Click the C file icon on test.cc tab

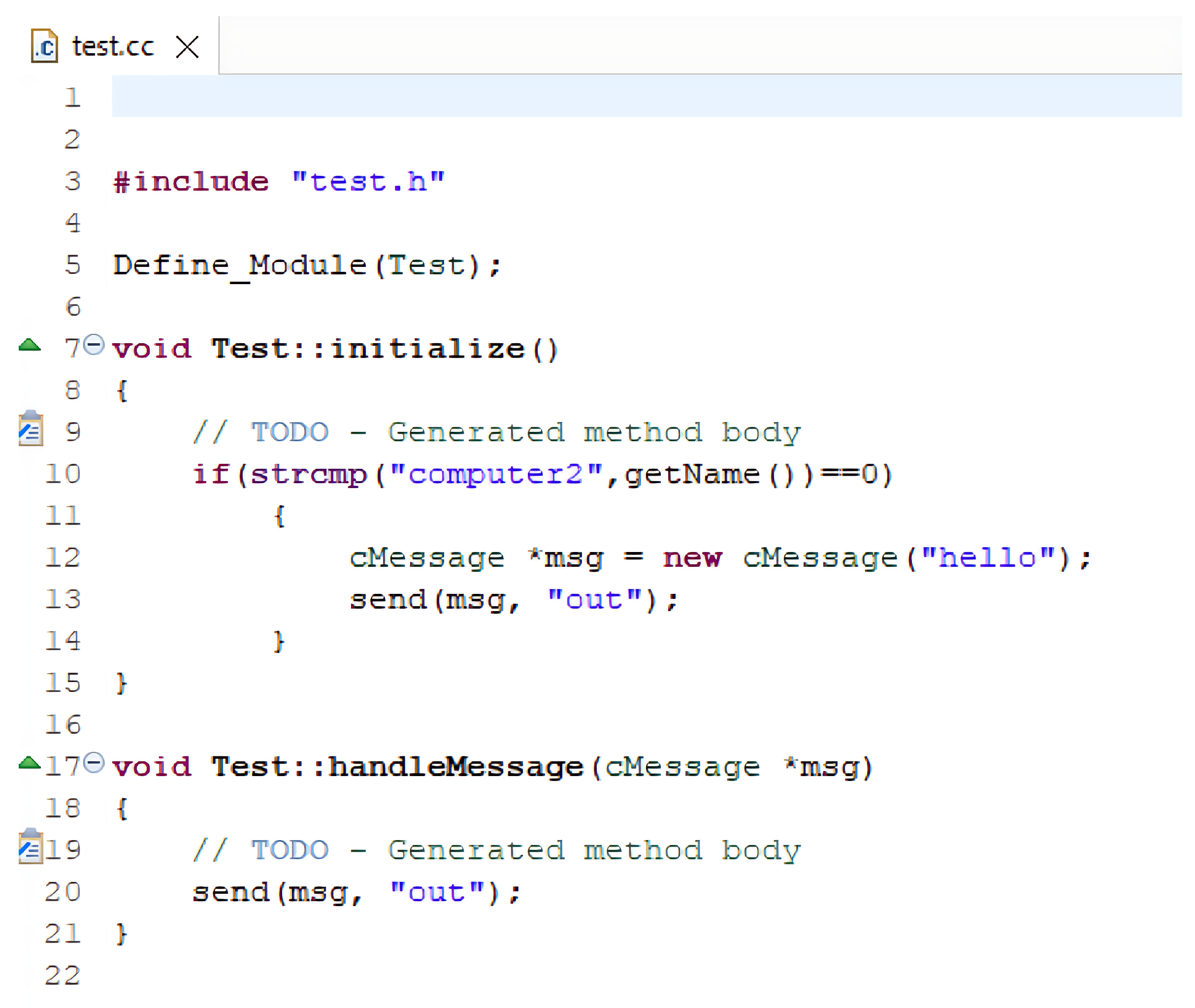44,46
